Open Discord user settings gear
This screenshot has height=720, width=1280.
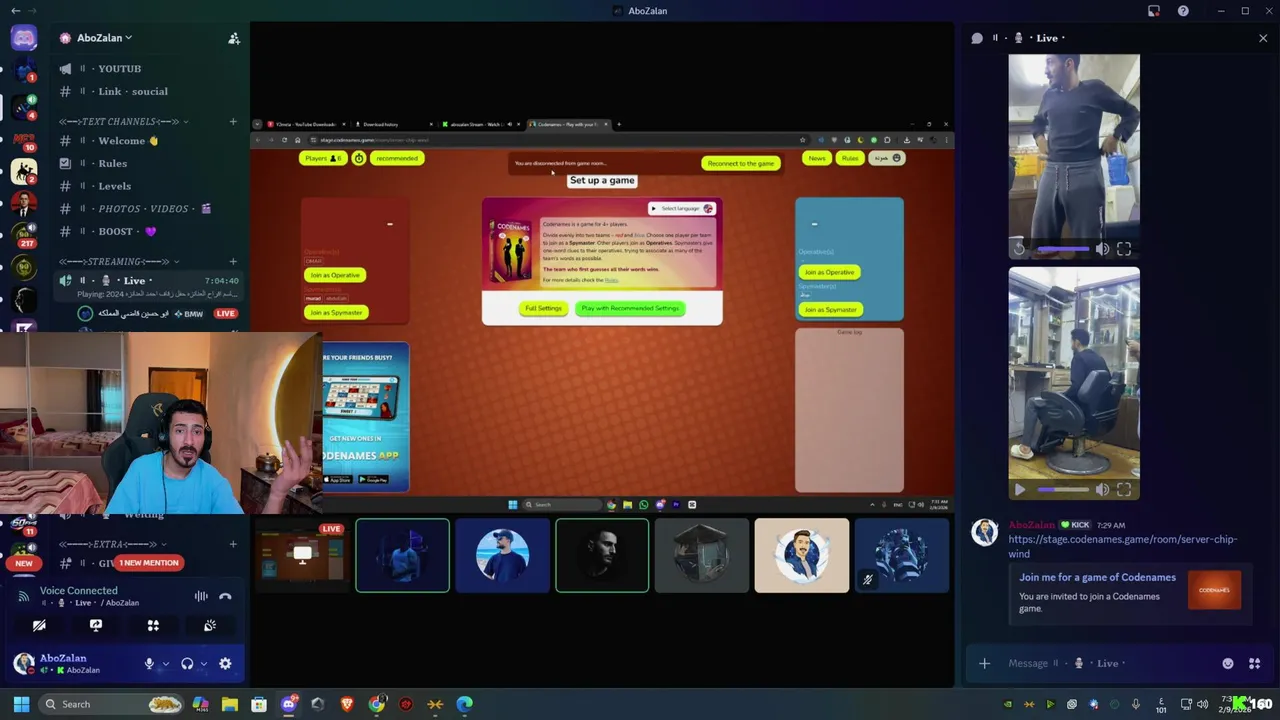pos(225,663)
